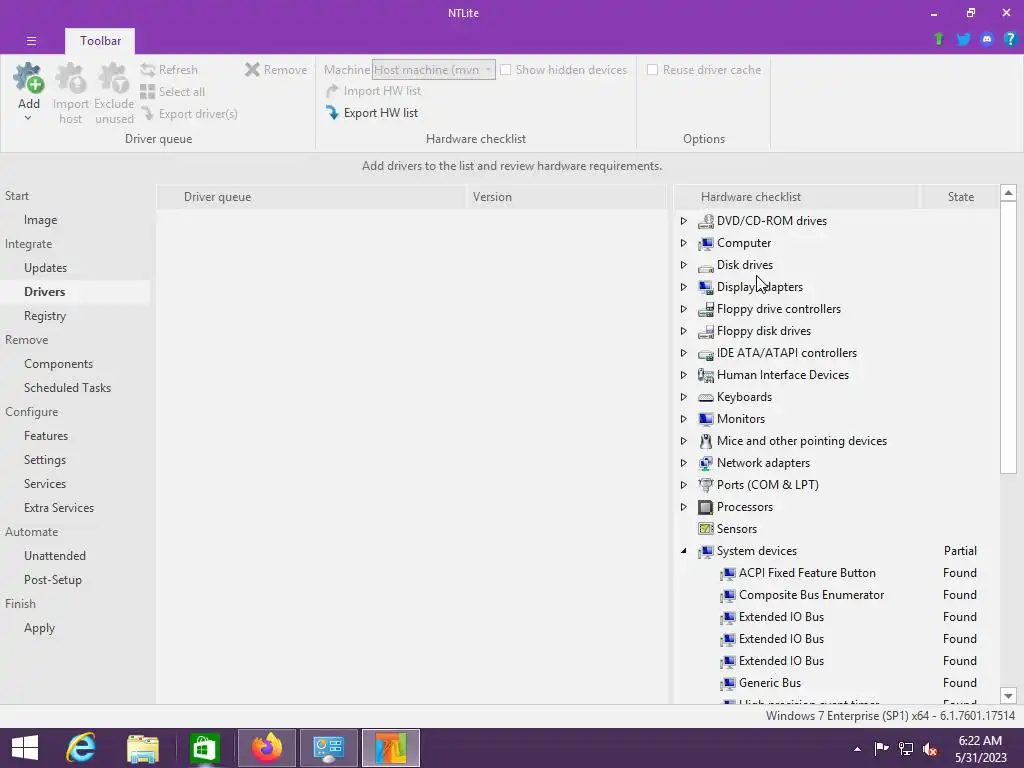
Task: Expand Floppy drive controllers node
Action: [683, 309]
